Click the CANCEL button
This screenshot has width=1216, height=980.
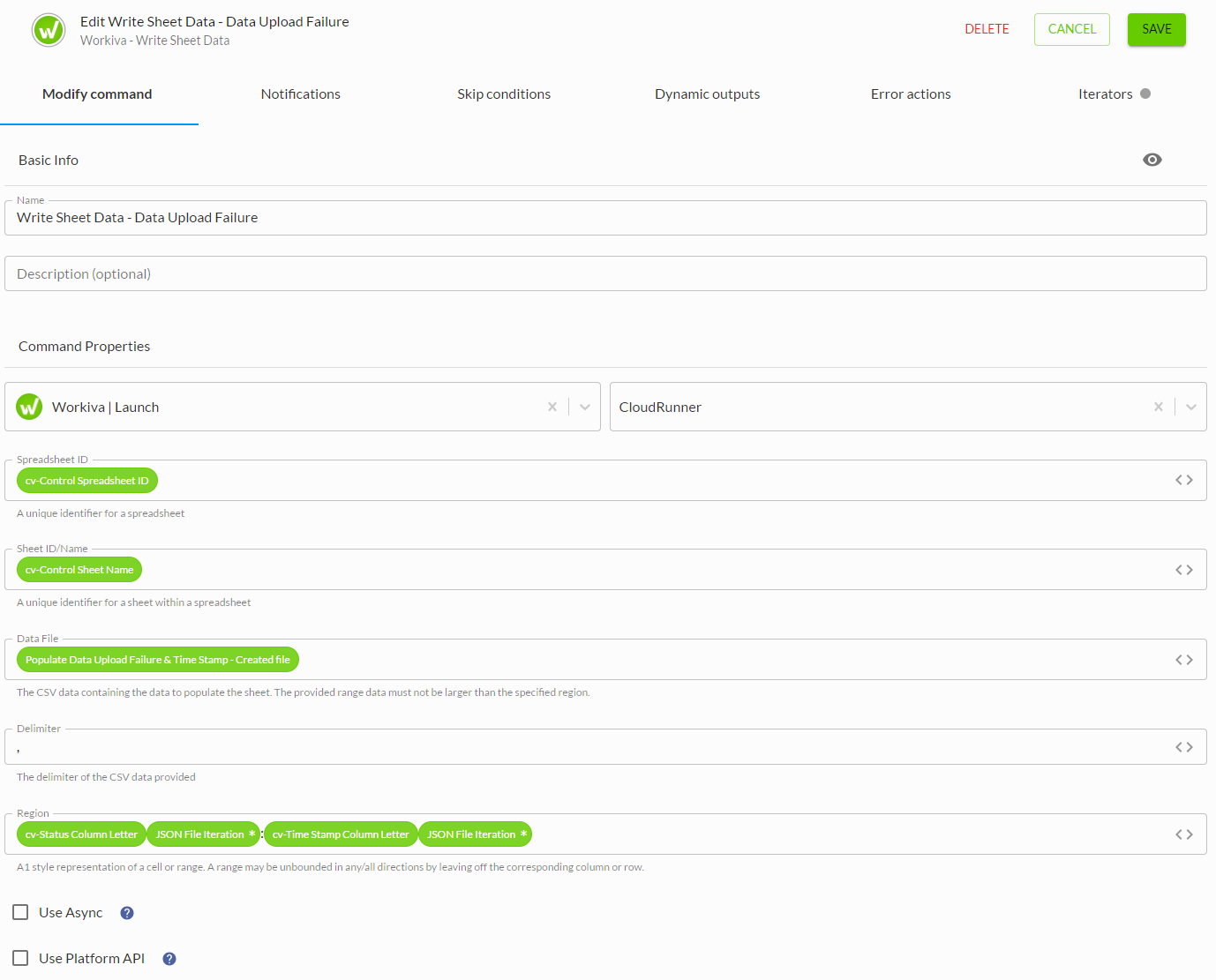[x=1072, y=29]
